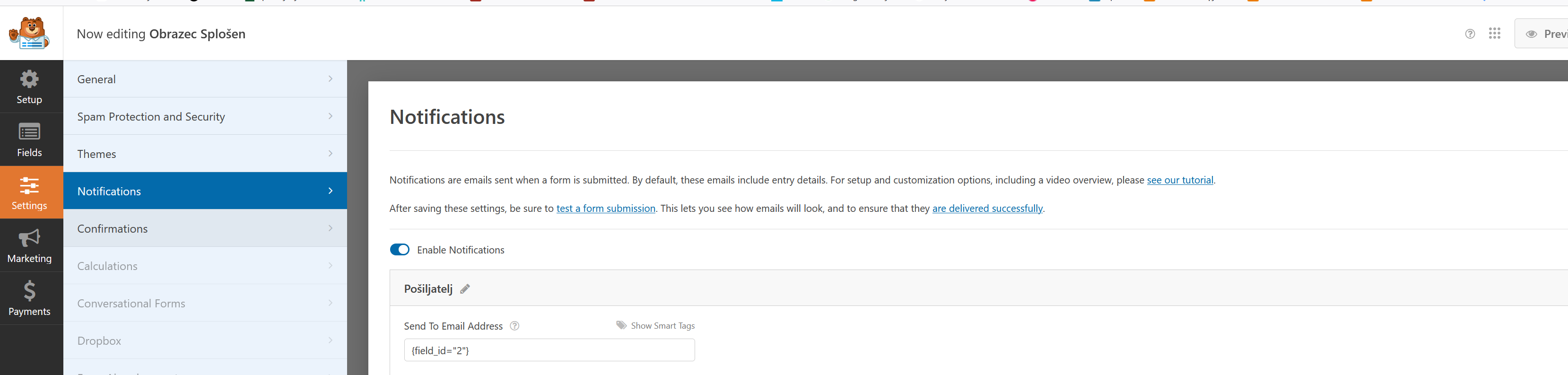Click the help question mark icon in header
Screen dimensions: 1568x375
click(1469, 34)
